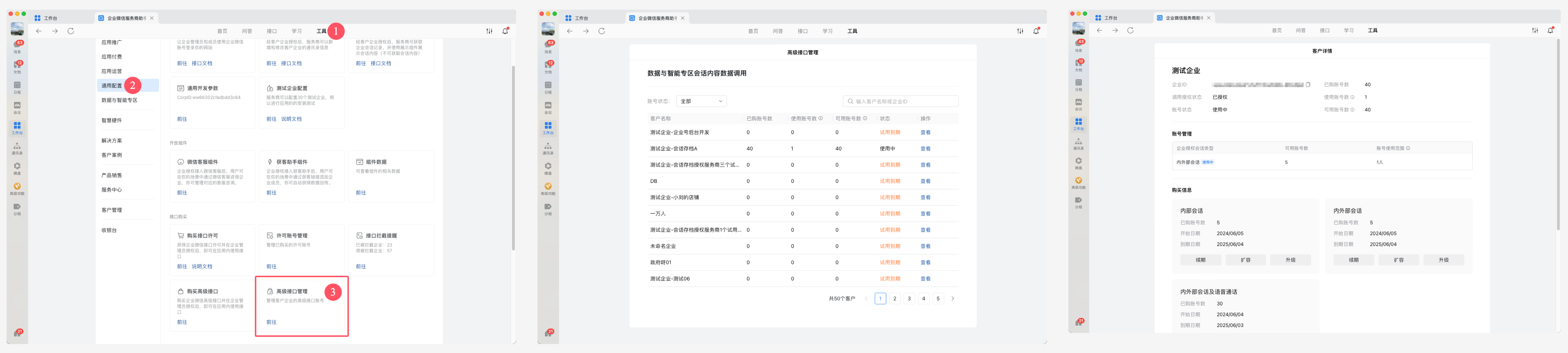The width and height of the screenshot is (1568, 353).
Task: Open the 账号状态 dropdown showing 全部
Action: click(701, 101)
